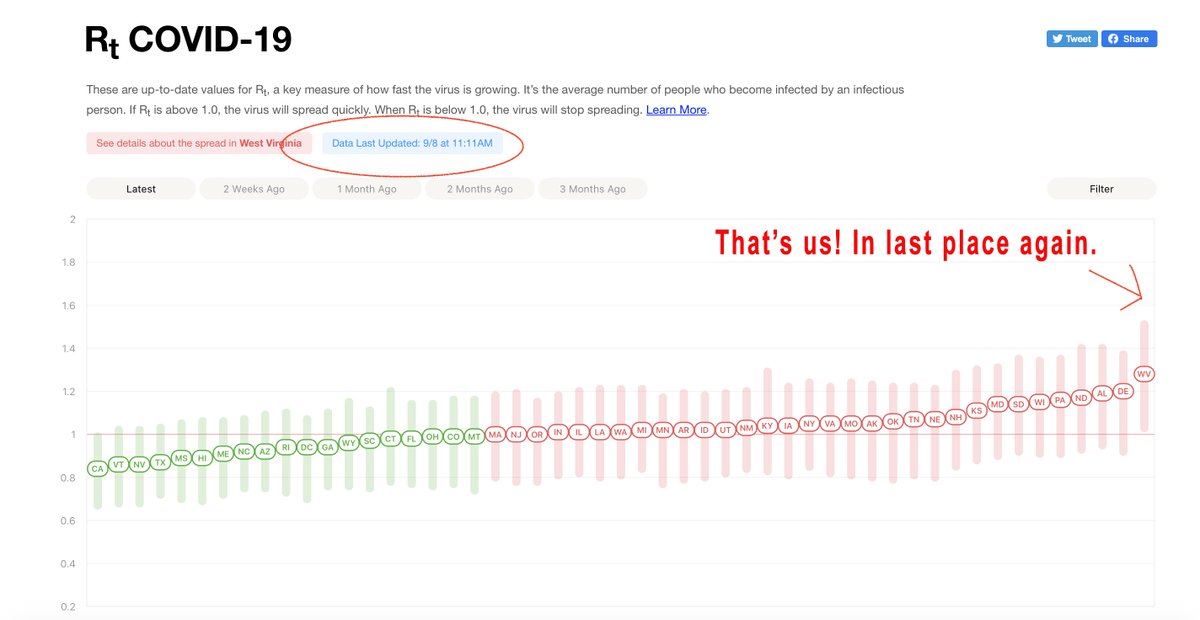Select the ND state marker
The height and width of the screenshot is (620, 1200).
pos(1081,398)
